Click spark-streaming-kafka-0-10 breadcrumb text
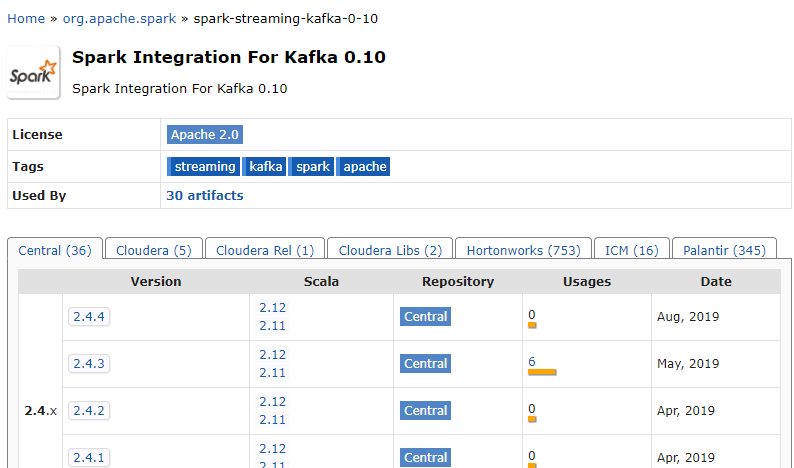Screen dimensions: 794x468 point(286,19)
